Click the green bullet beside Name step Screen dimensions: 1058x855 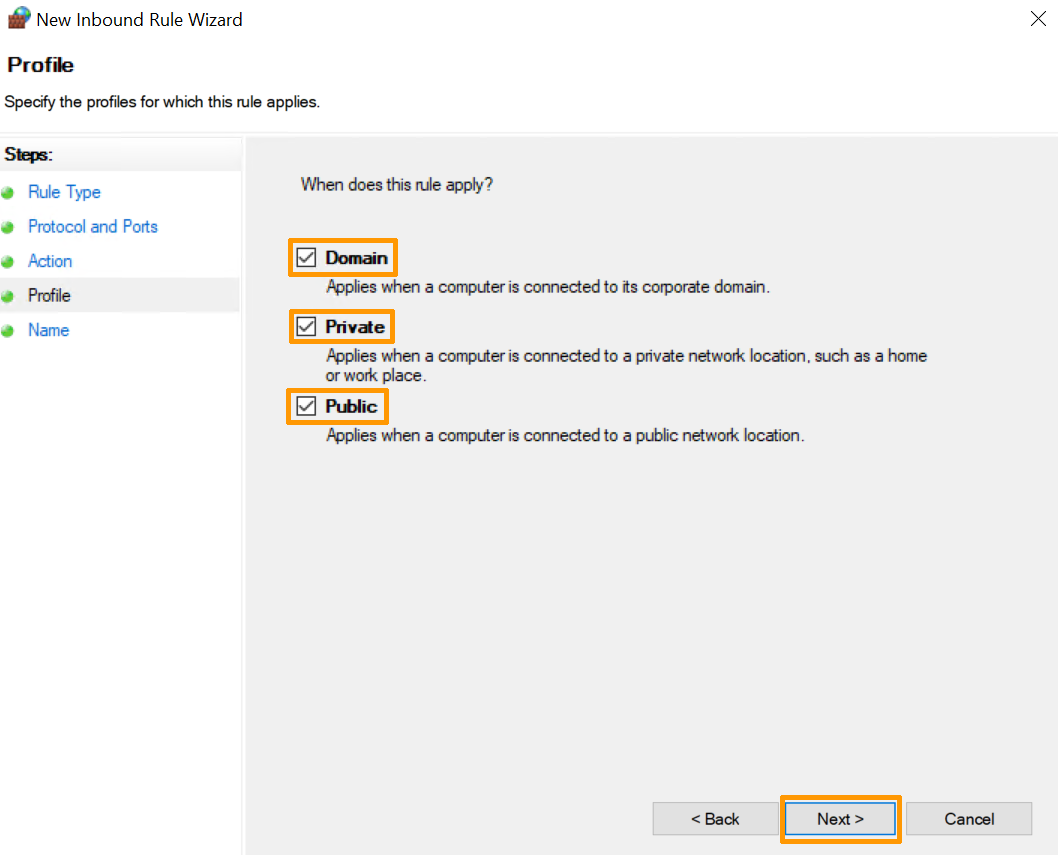8,331
